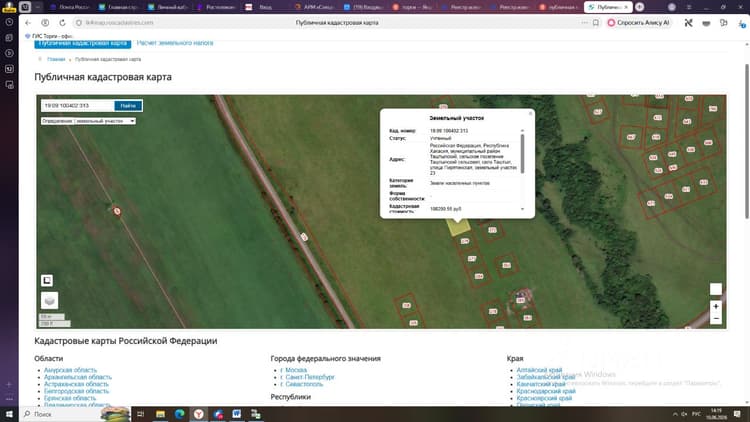Click the white square toggle above zoom controls

716,289
